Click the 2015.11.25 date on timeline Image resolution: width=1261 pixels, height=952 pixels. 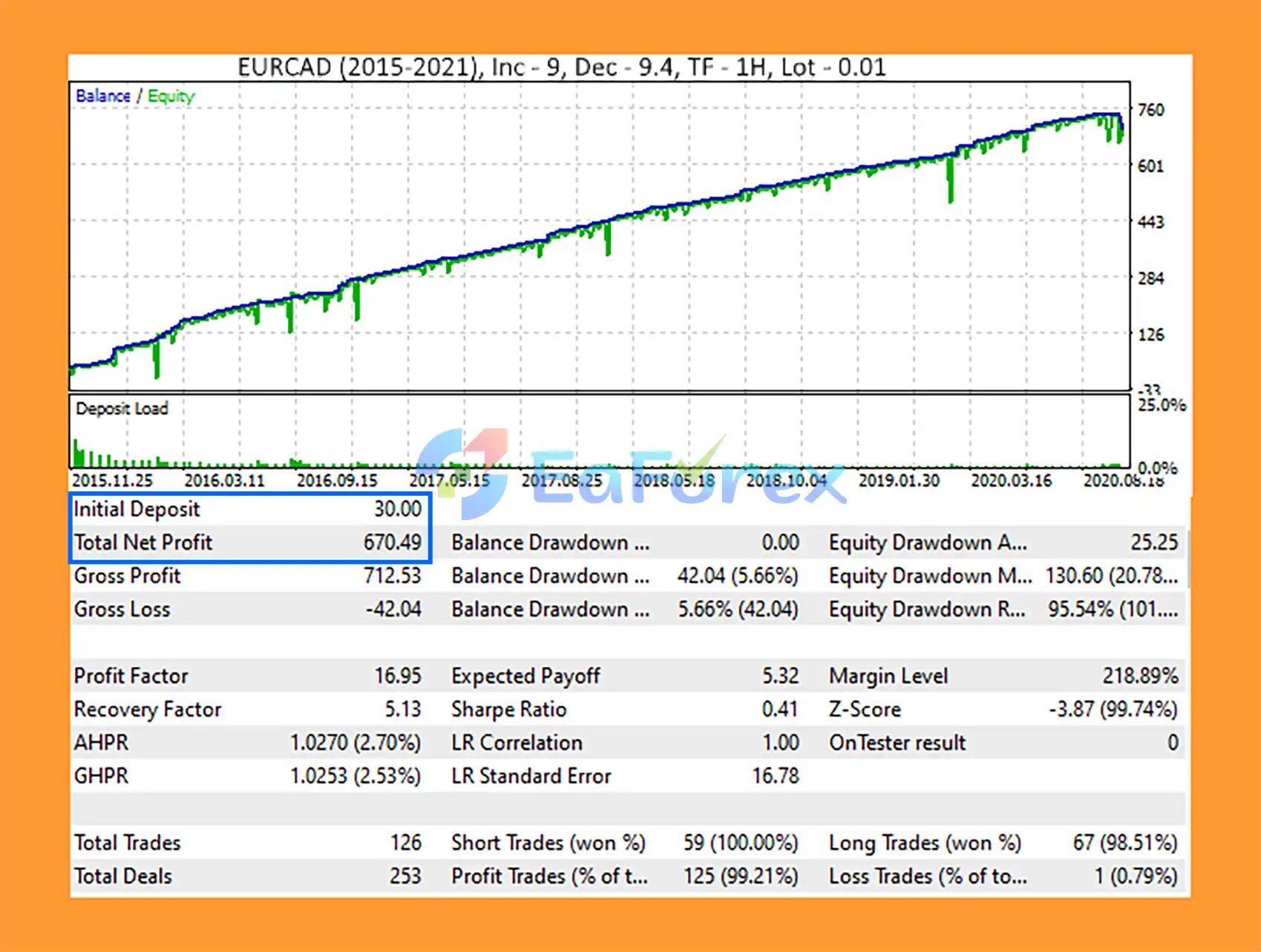(112, 480)
